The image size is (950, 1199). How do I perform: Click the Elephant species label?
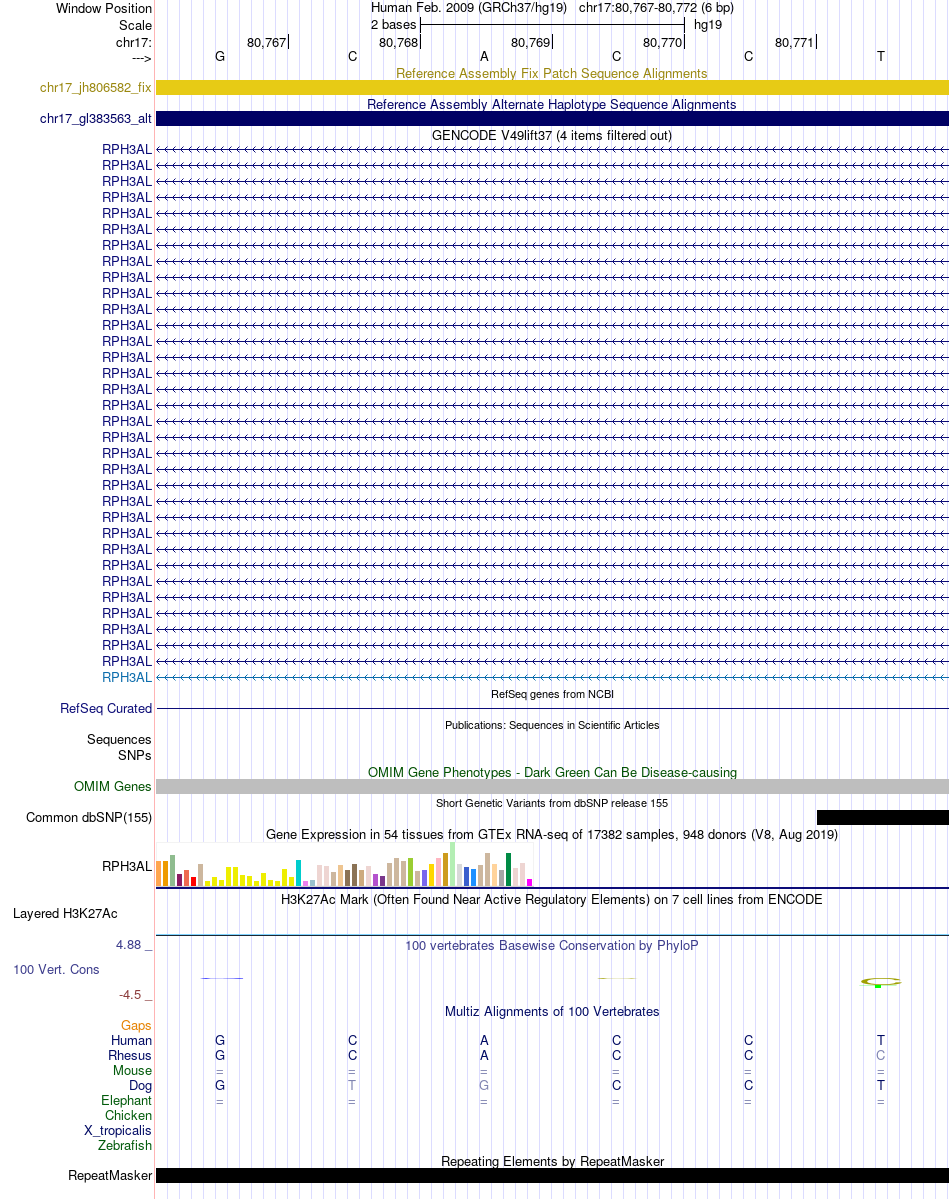pyautogui.click(x=126, y=1100)
